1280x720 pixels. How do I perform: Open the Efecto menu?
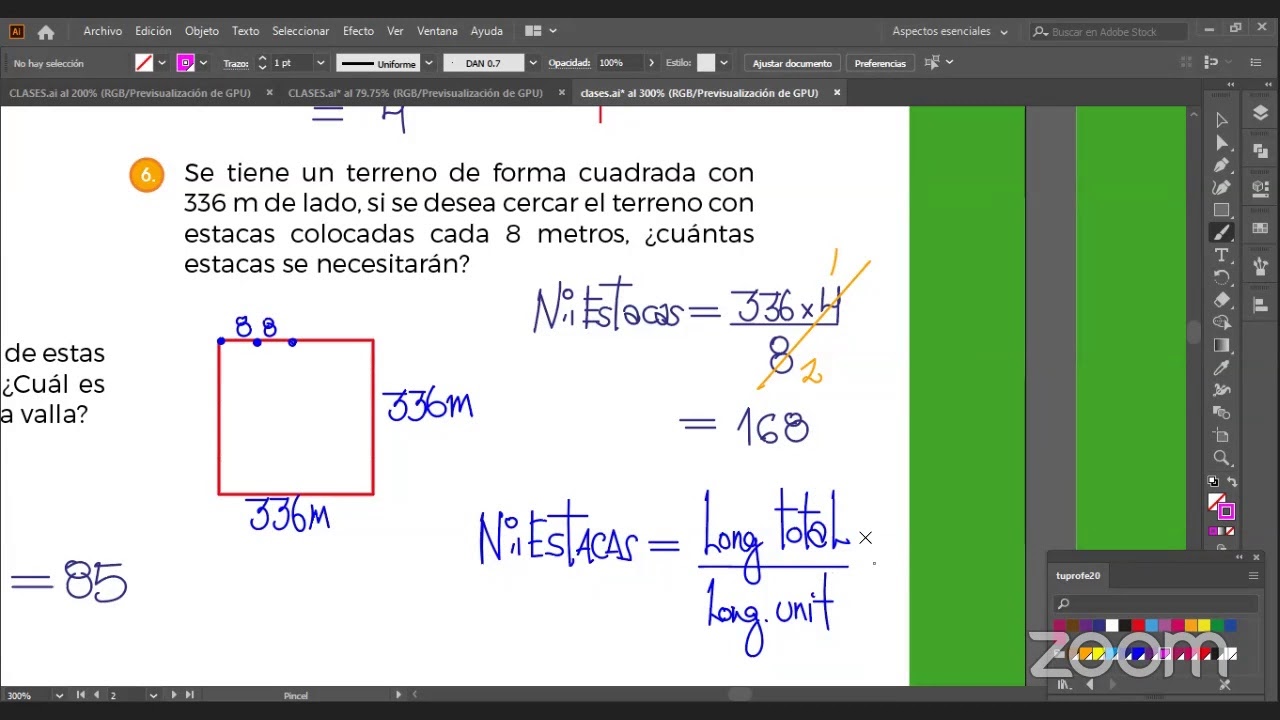coord(358,31)
